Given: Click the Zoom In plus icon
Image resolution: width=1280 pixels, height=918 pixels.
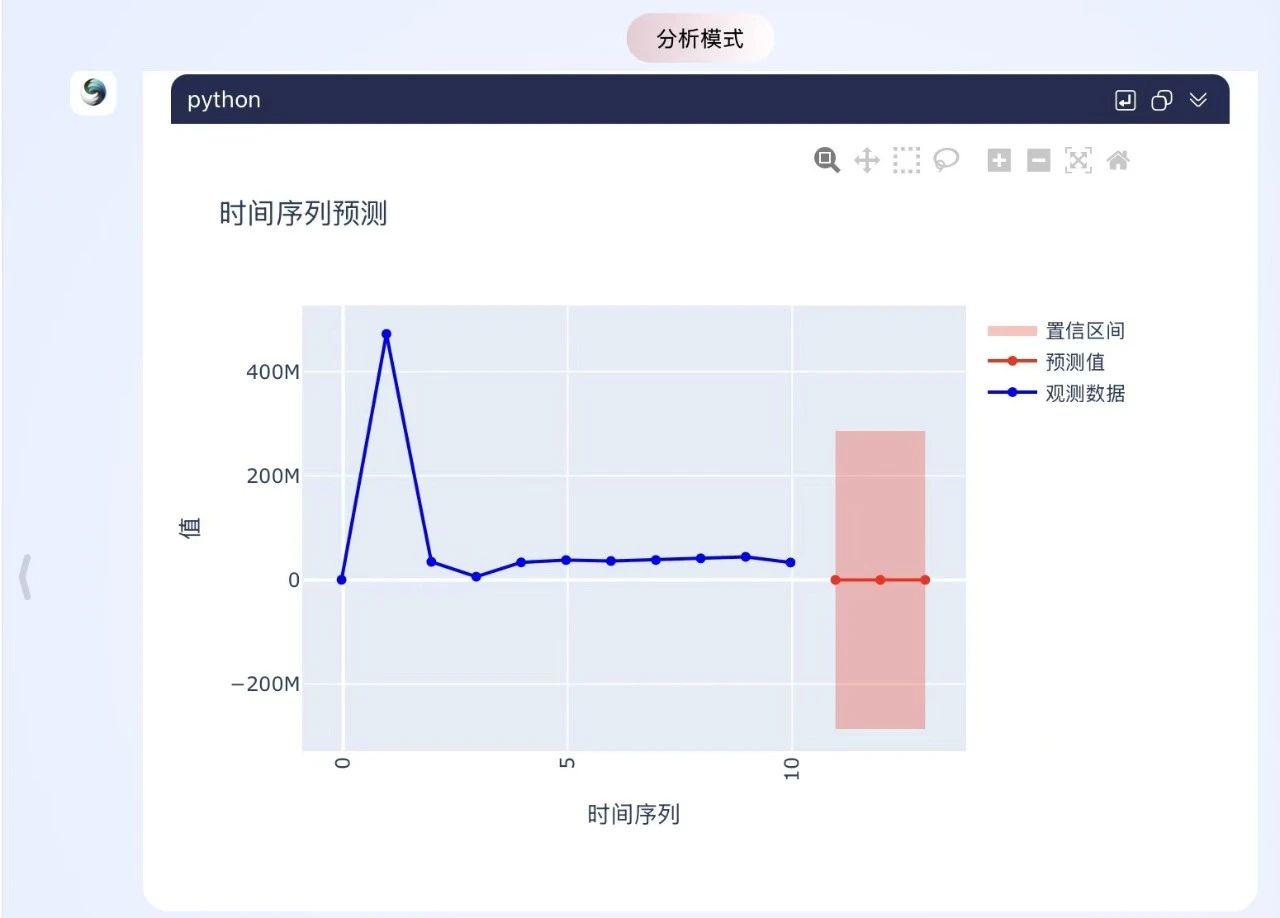Looking at the screenshot, I should click(999, 160).
